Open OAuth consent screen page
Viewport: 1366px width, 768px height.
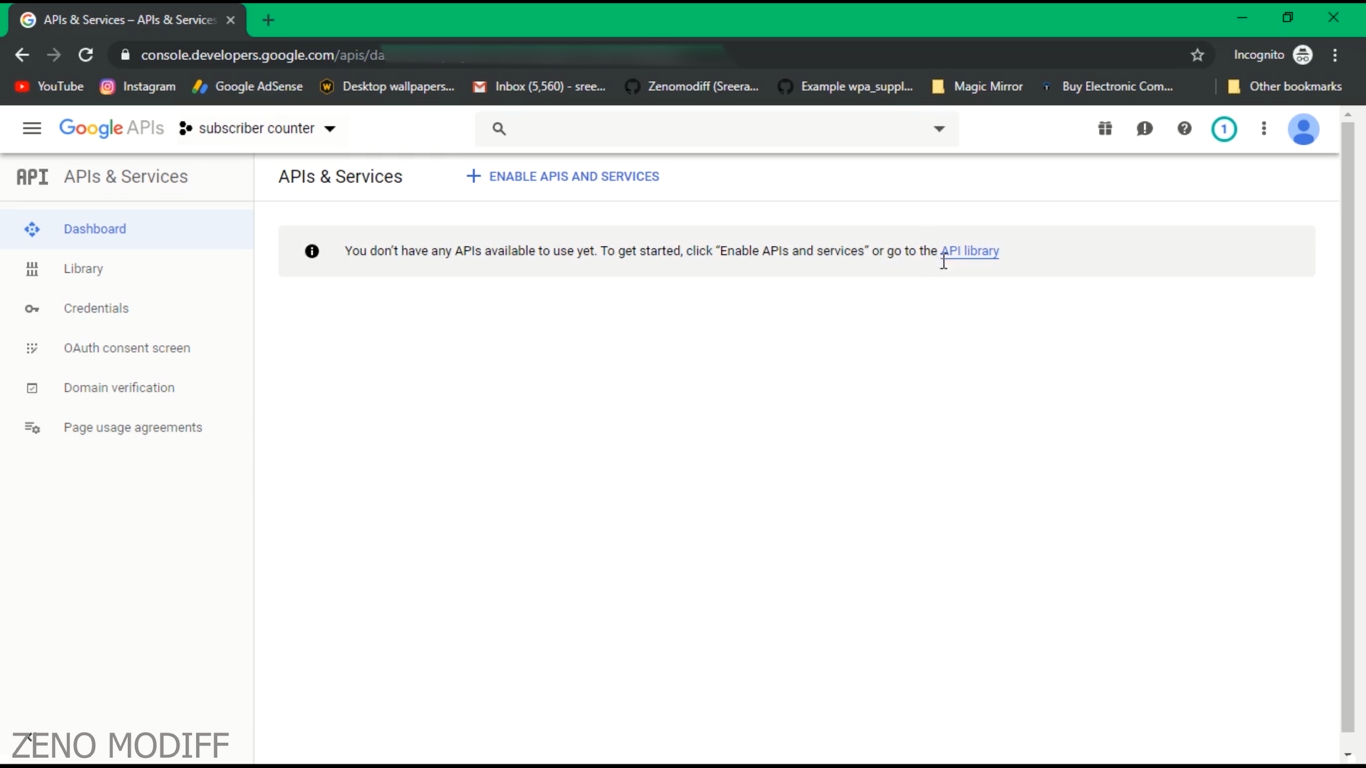(127, 348)
